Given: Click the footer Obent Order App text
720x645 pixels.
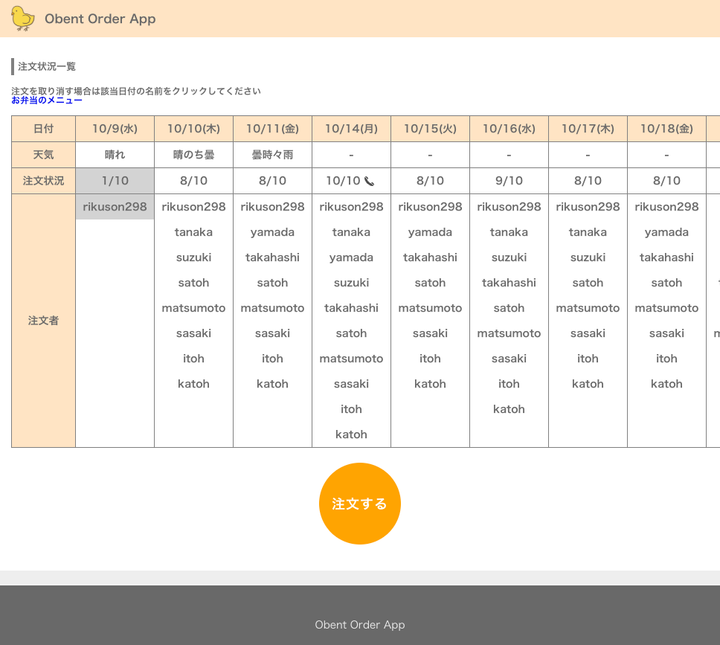Looking at the screenshot, I should coord(360,625).
